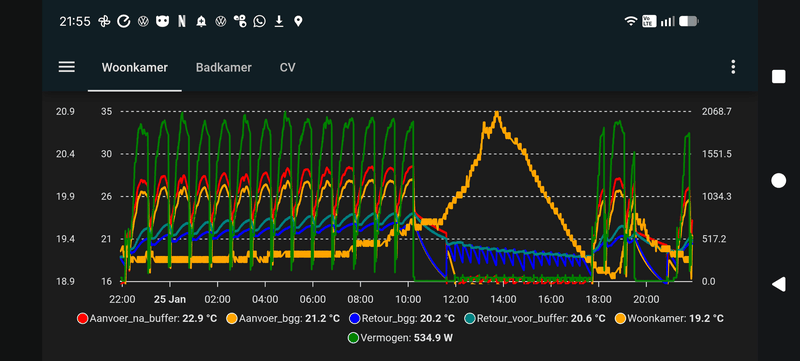Toggle the Retour_voor_buffer legend series
Image resolution: width=800 pixels, height=361 pixels.
[x=535, y=319]
